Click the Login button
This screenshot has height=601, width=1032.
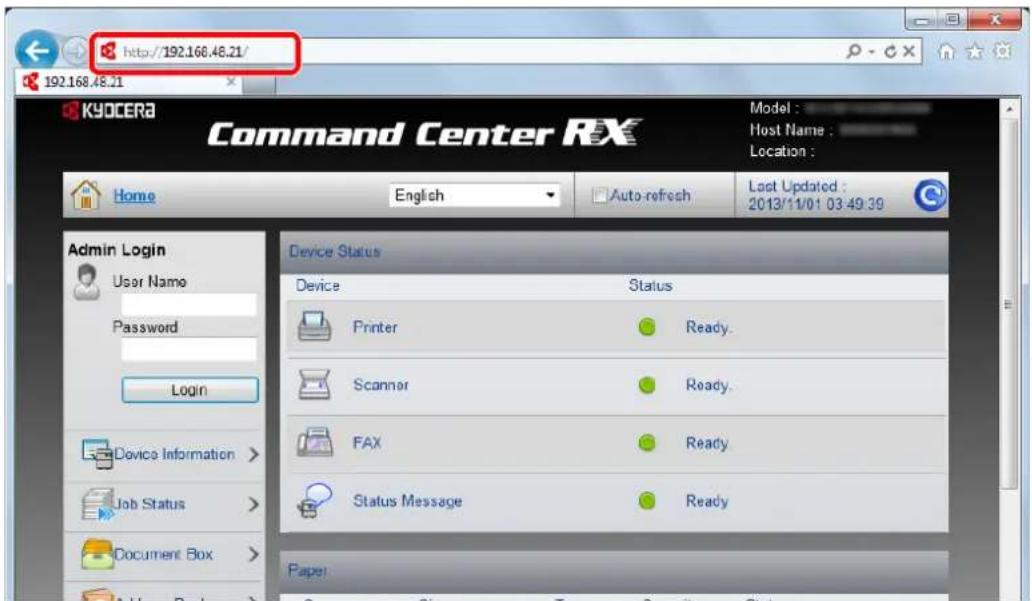(190, 390)
